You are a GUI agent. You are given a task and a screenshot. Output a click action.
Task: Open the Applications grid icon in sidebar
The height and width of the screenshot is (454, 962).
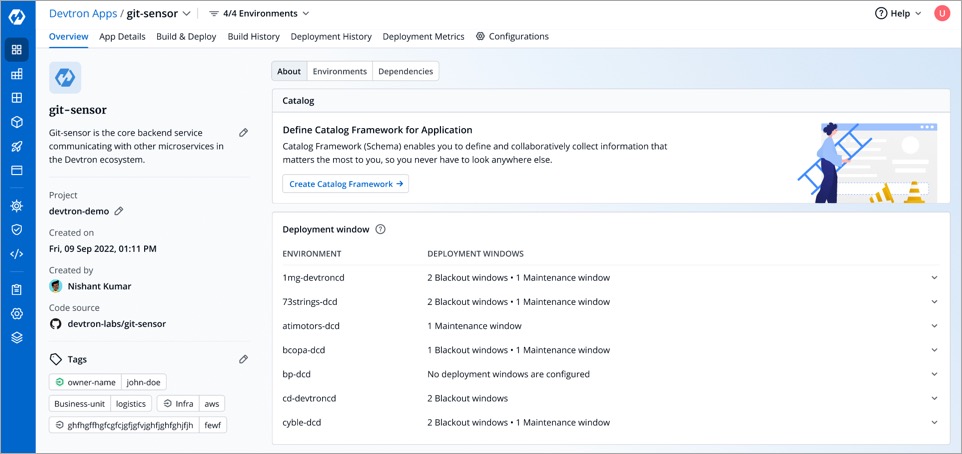coord(17,50)
